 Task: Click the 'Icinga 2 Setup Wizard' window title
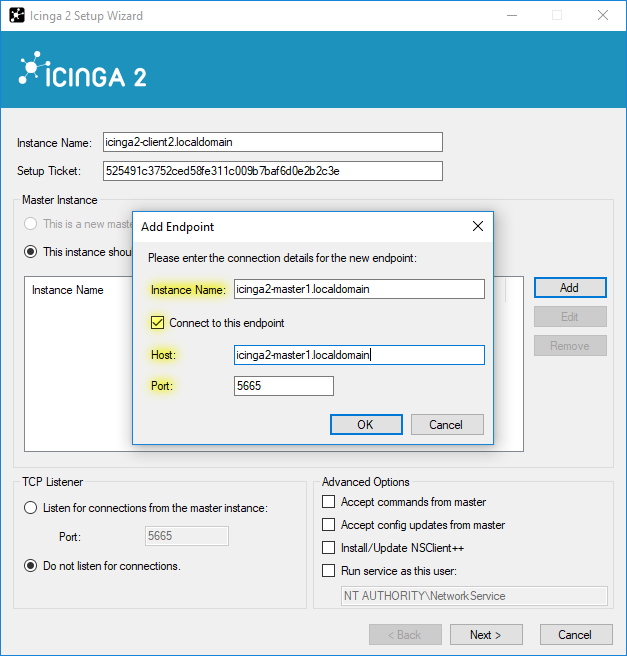pyautogui.click(x=86, y=16)
